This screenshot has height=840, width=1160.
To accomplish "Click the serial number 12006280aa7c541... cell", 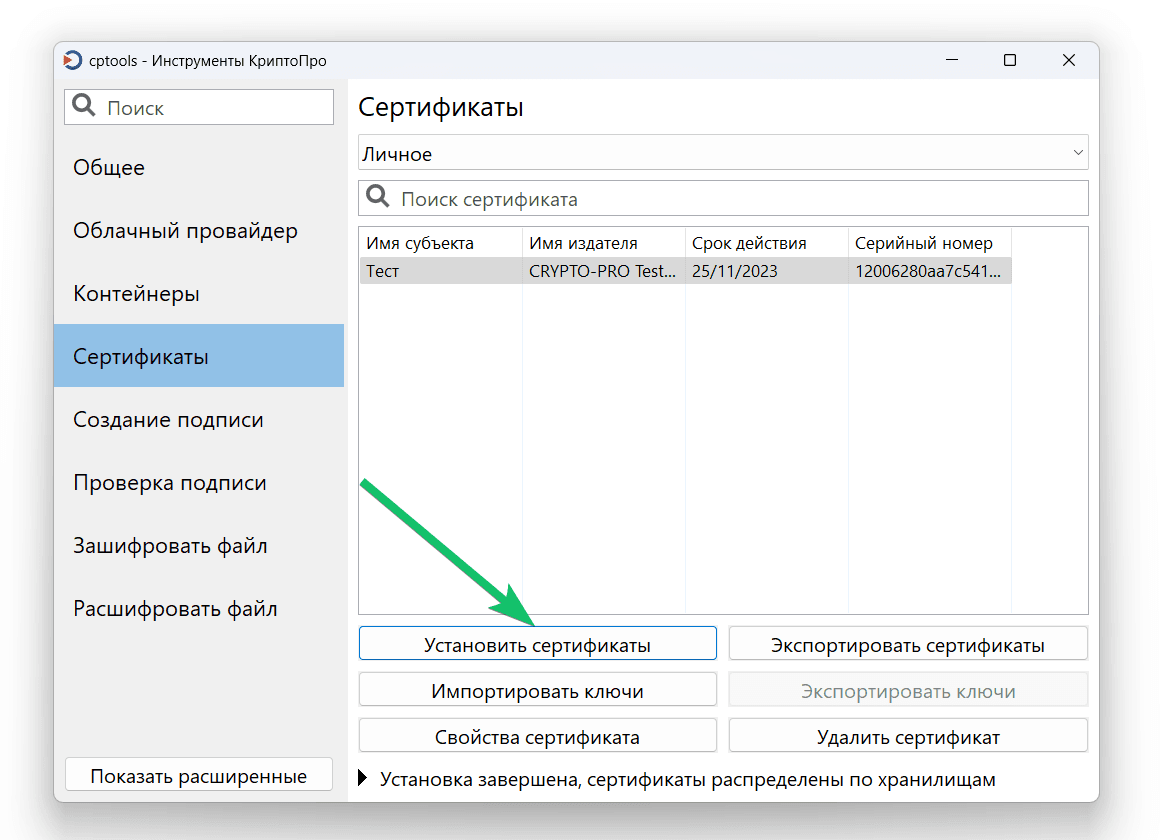I will coord(929,271).
